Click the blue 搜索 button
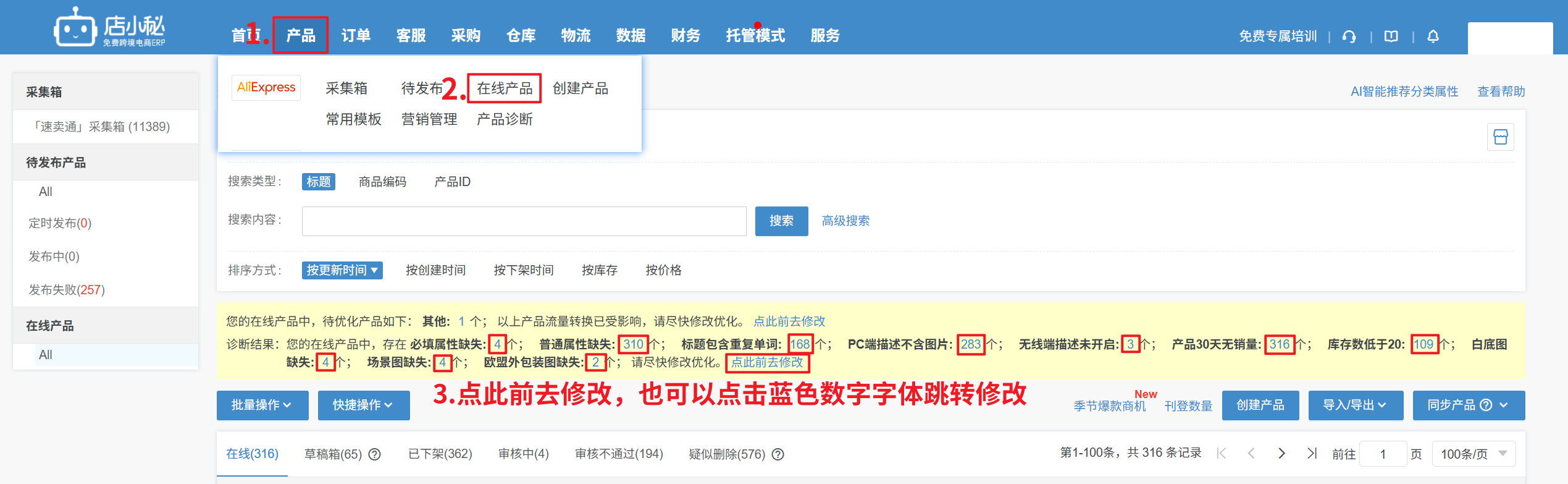Viewport: 1568px width, 484px height. click(781, 221)
